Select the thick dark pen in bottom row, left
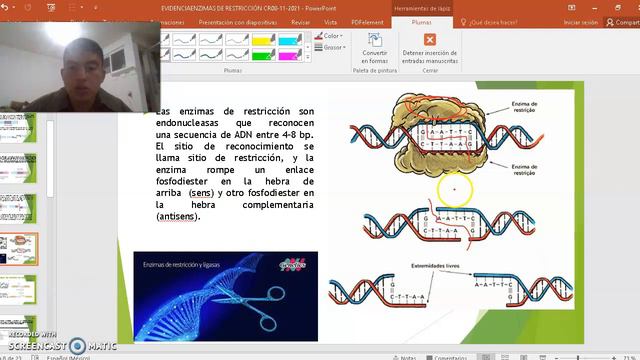Screen dimensions: 640x360 (x=184, y=55)
